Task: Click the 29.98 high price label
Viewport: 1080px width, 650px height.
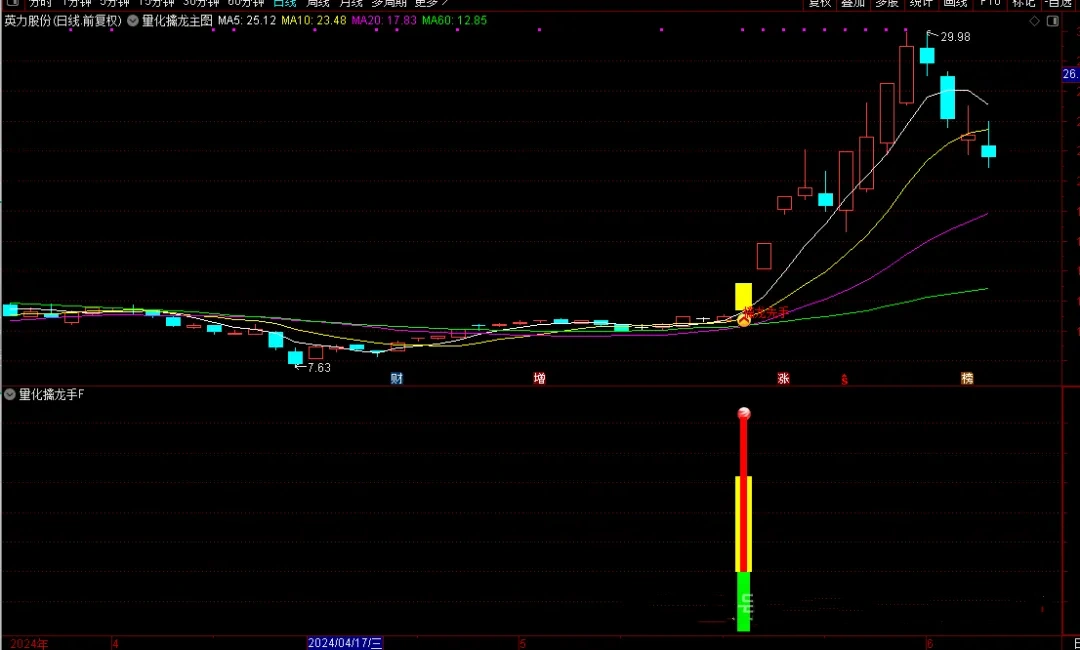Action: point(956,37)
